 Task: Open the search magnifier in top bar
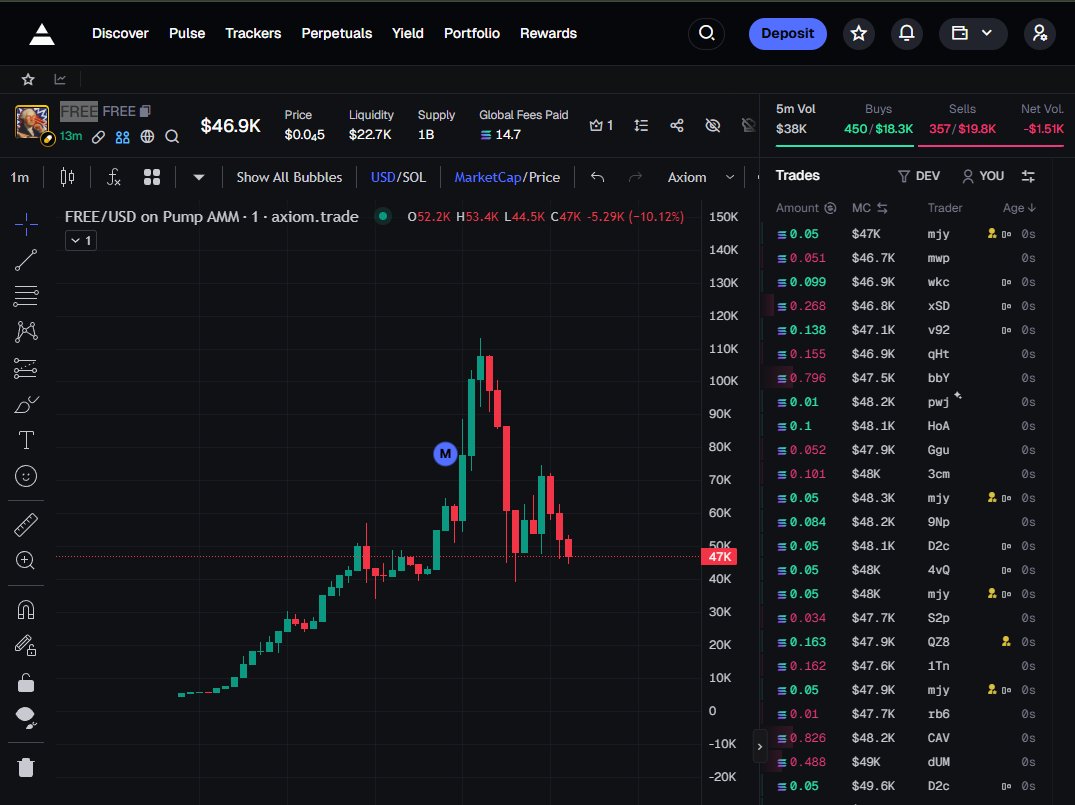(706, 33)
